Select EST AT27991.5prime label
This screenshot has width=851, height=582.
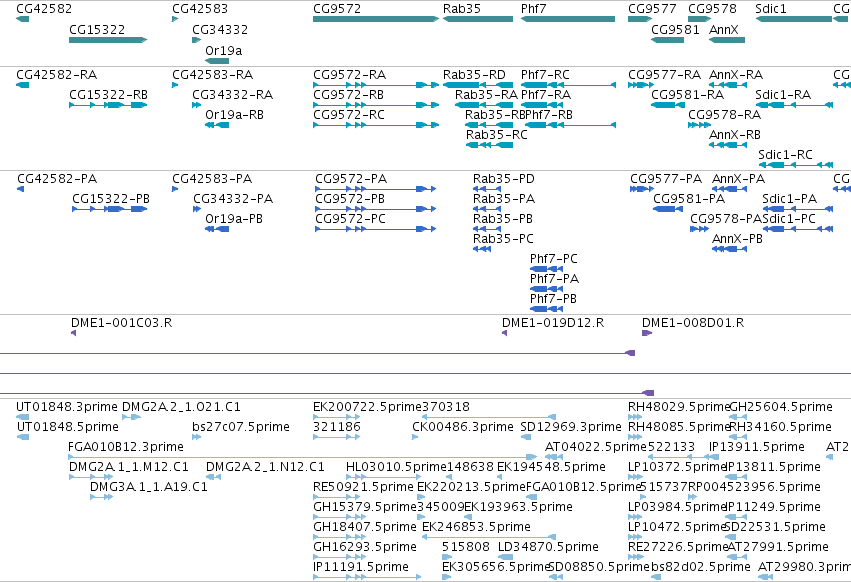pos(778,547)
